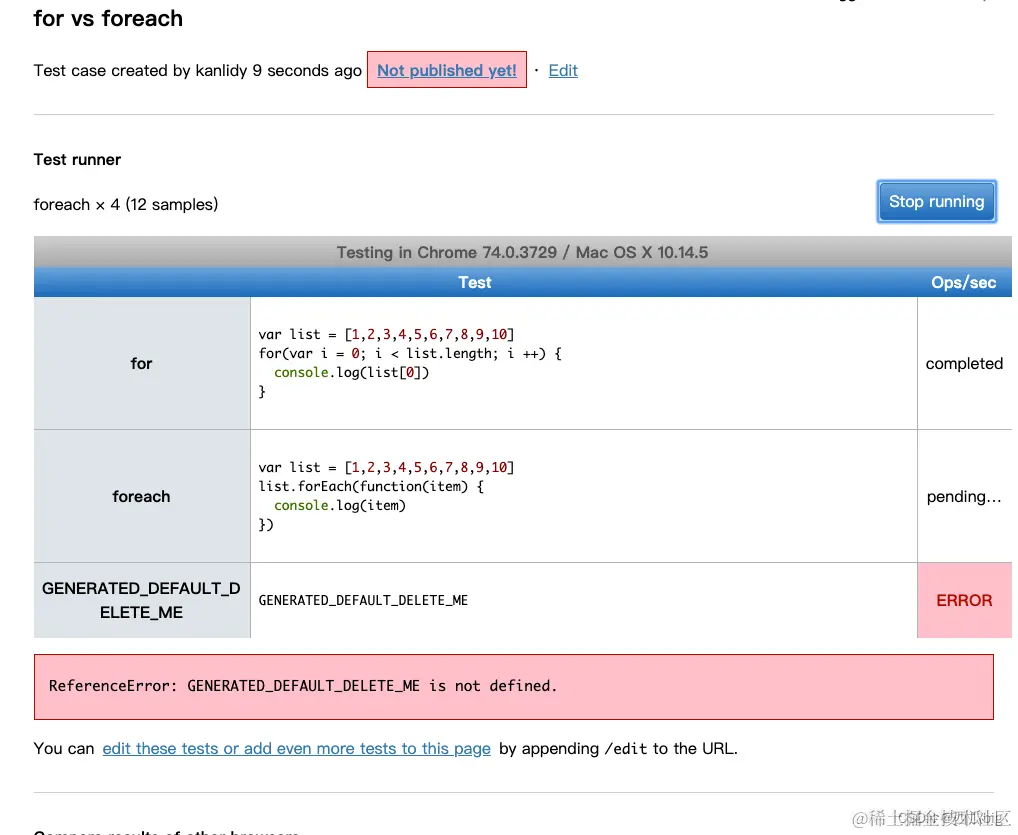Select the GENERATED_DEFAULT_DELETE_ME test name cell
The height and width of the screenshot is (835, 1018).
(142, 600)
